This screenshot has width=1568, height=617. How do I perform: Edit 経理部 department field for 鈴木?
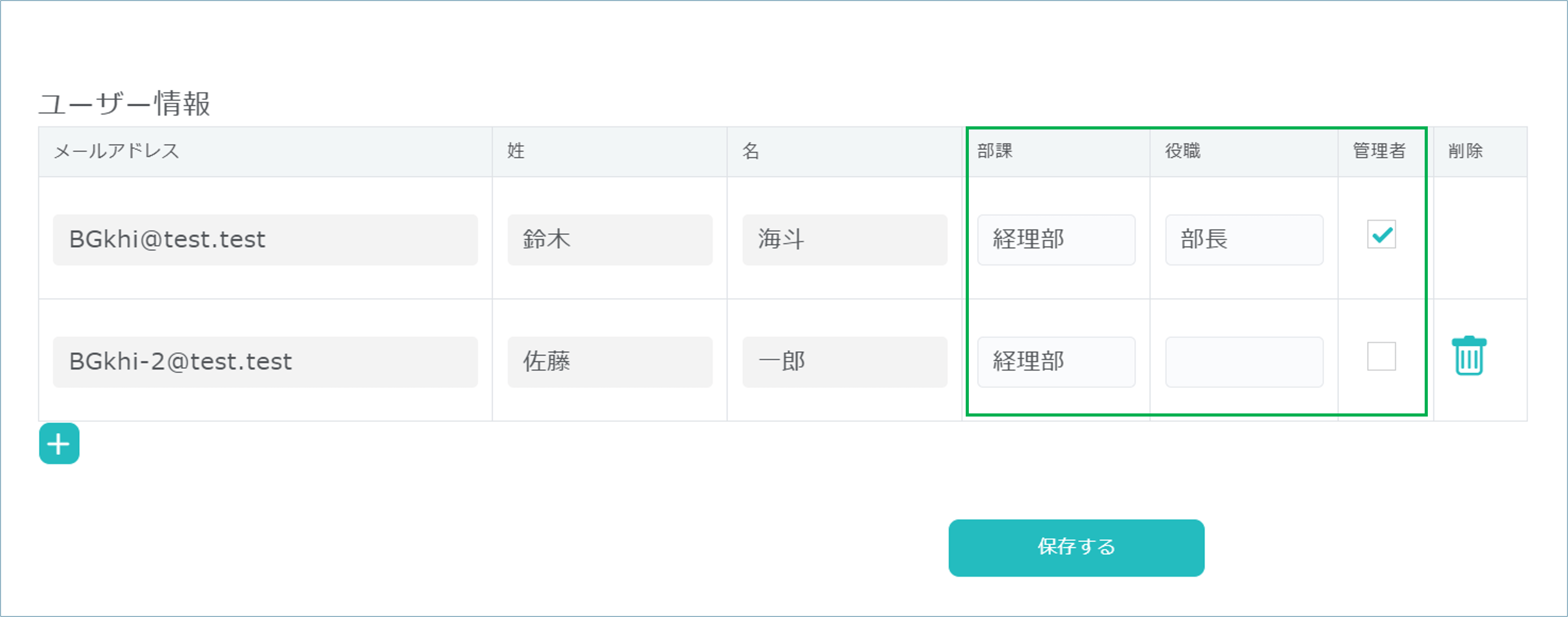(x=1055, y=240)
